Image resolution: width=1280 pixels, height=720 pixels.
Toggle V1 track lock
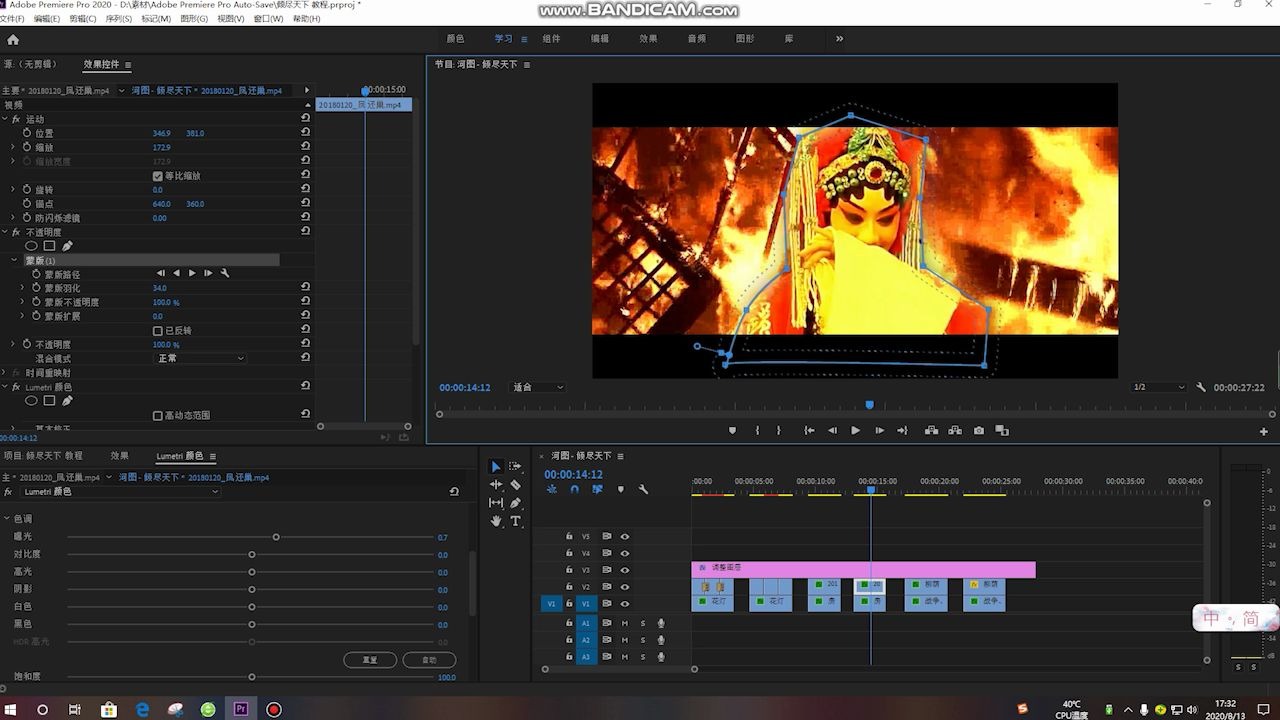coord(569,604)
